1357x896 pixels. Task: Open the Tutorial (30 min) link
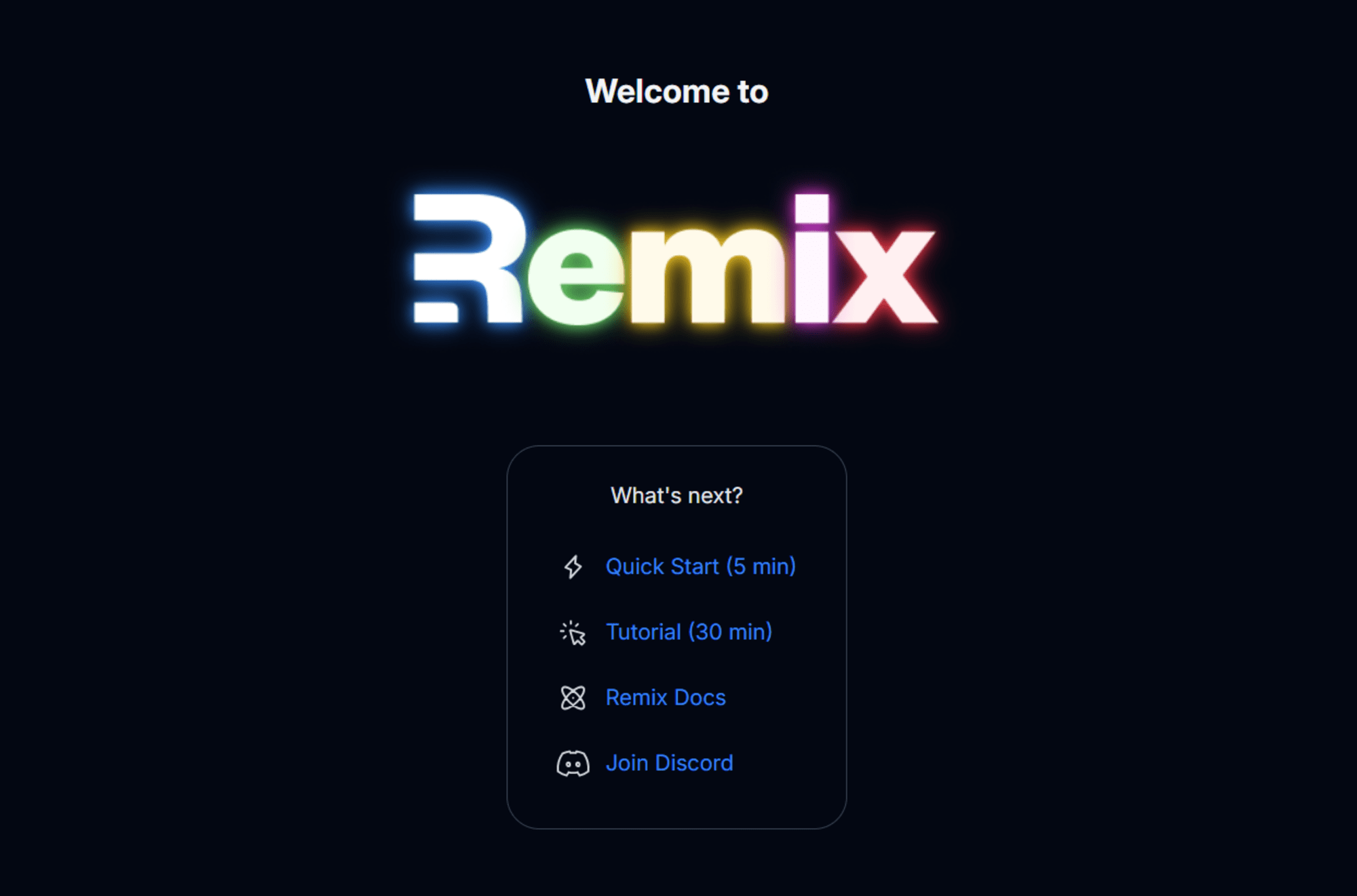[x=689, y=632]
